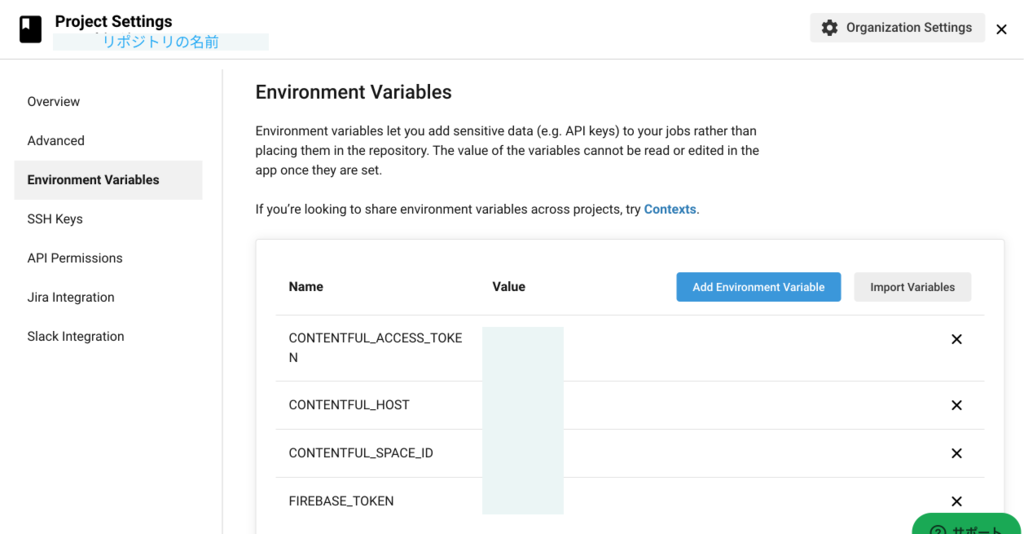
Task: Click the repository name under Project Settings
Action: pyautogui.click(x=161, y=42)
